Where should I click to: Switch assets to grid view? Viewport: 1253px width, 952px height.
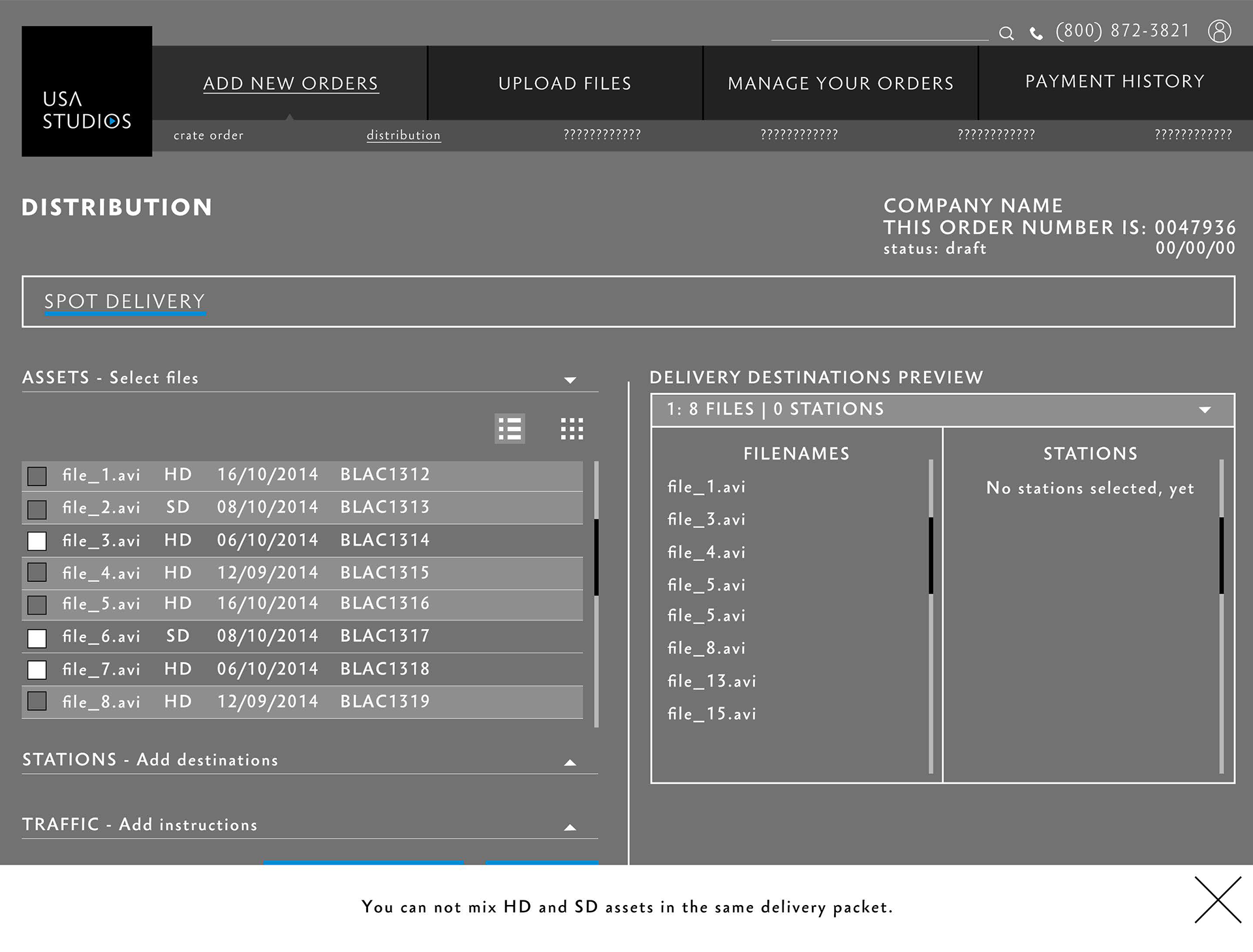[x=572, y=429]
